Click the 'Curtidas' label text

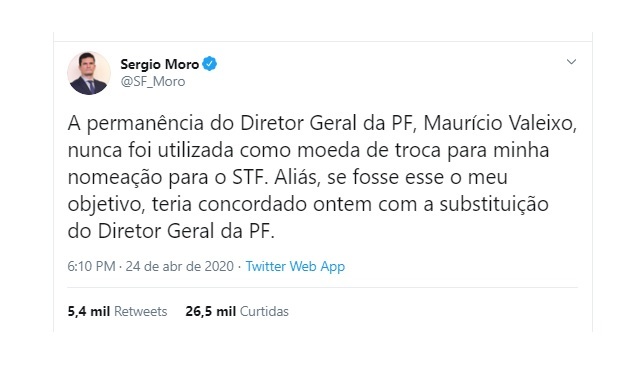pos(264,311)
